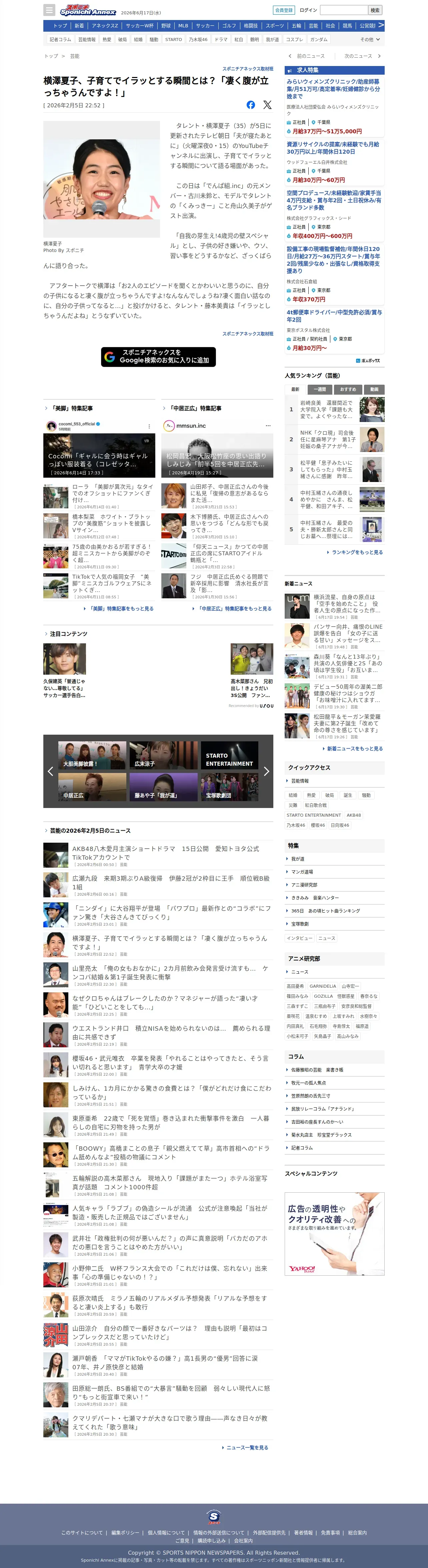This screenshot has height=1568, width=428.
Task: Open the rank 1 岩崎良美 ranking article
Action: click(334, 410)
